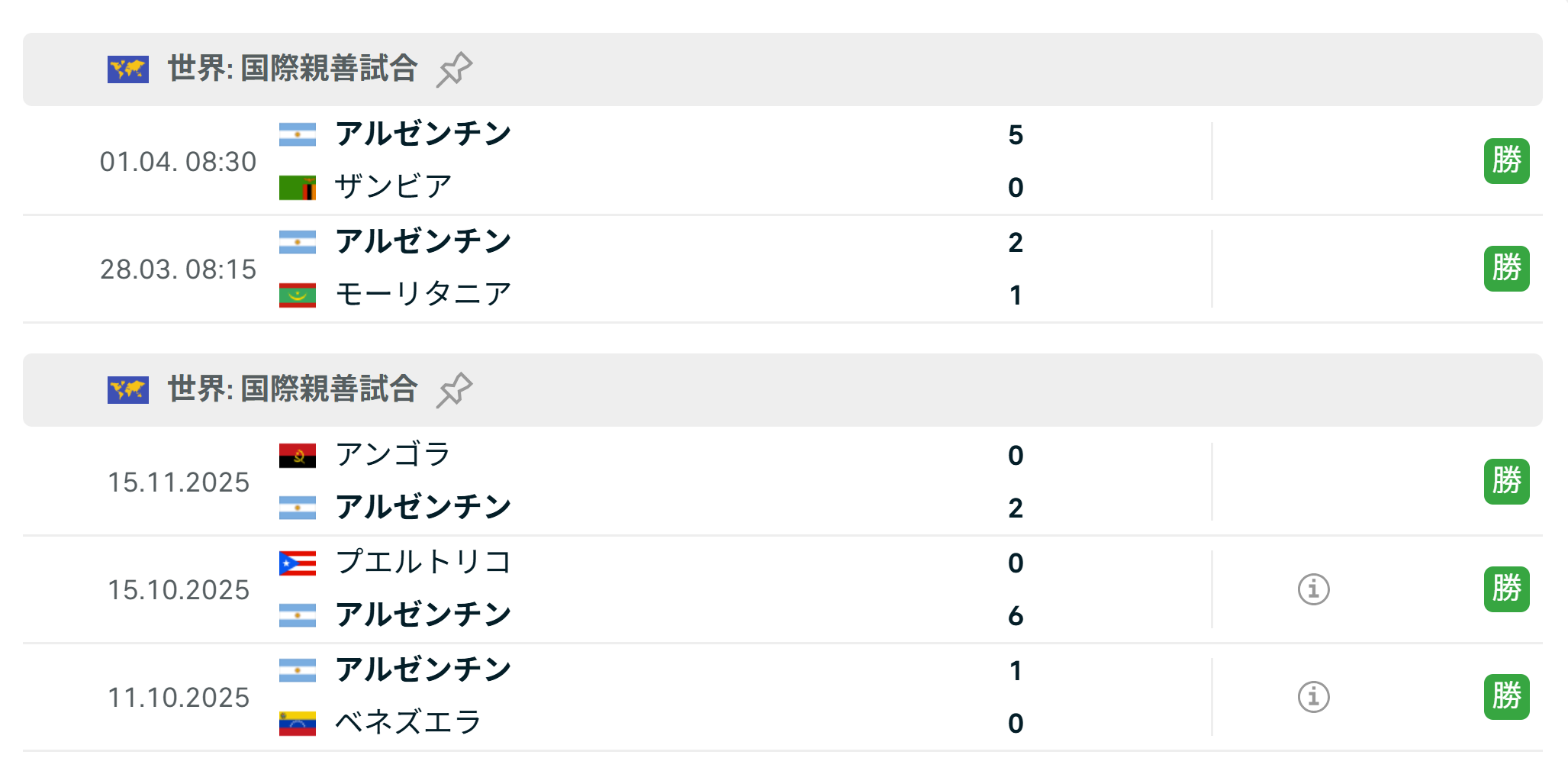1568x771 pixels.
Task: Click the 勝 badge for the Puerto Rico match
Action: (1506, 589)
